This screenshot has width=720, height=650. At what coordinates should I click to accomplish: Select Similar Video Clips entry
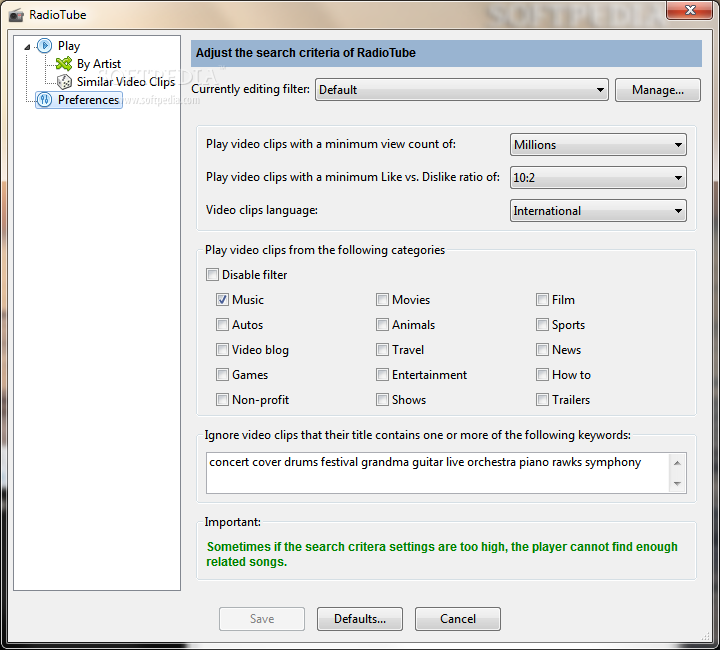coord(126,82)
